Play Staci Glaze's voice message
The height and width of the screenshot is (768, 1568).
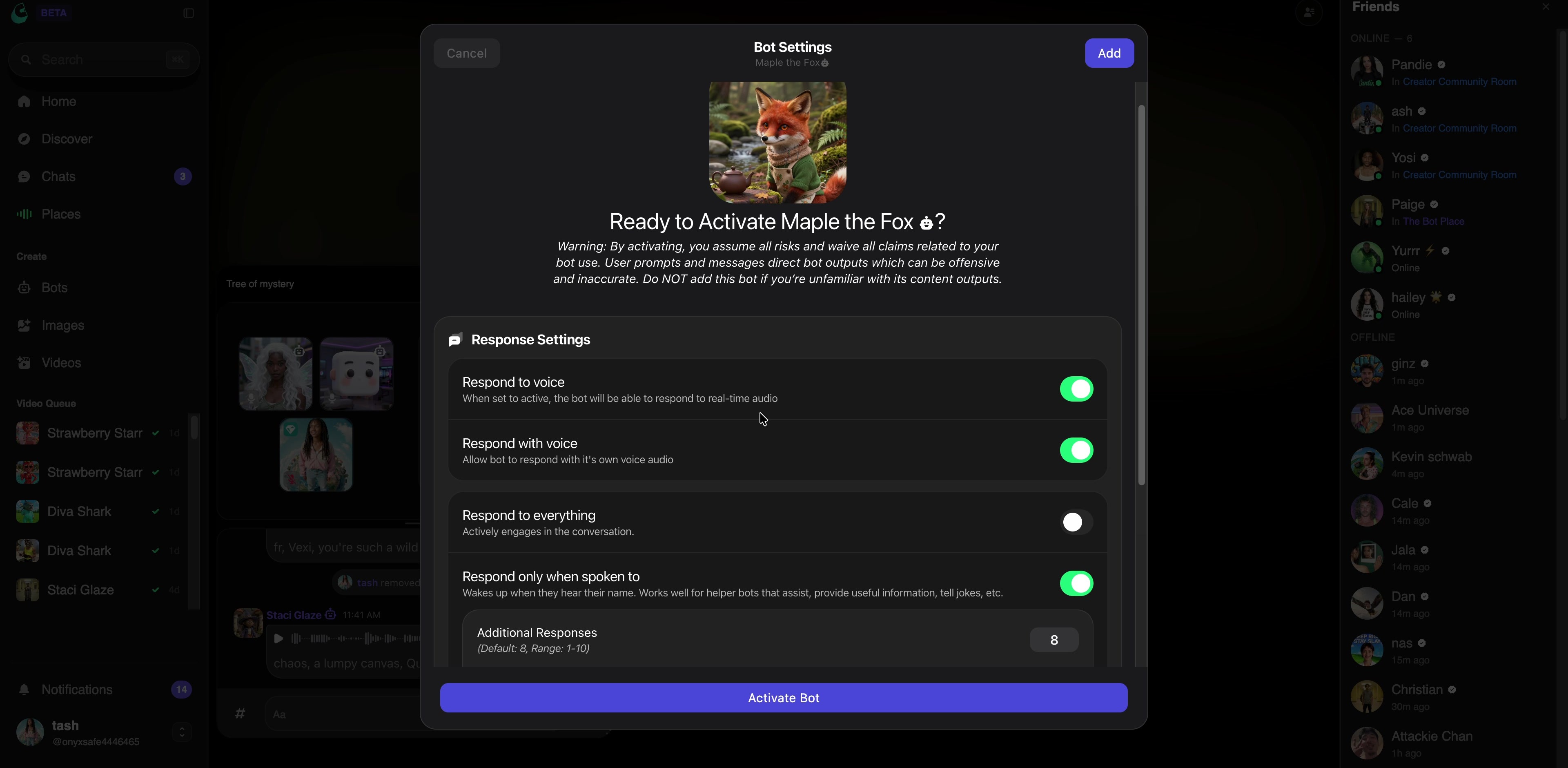click(278, 638)
